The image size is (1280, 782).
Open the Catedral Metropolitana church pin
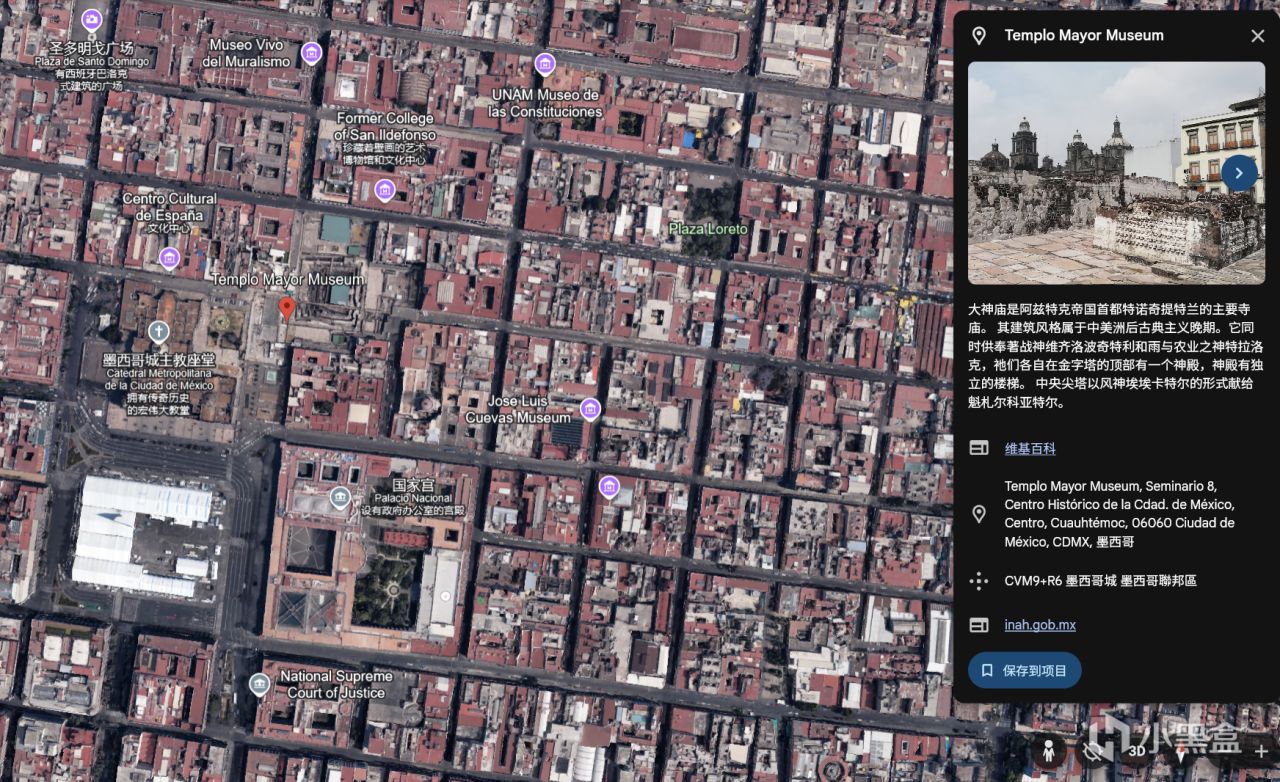point(158,331)
